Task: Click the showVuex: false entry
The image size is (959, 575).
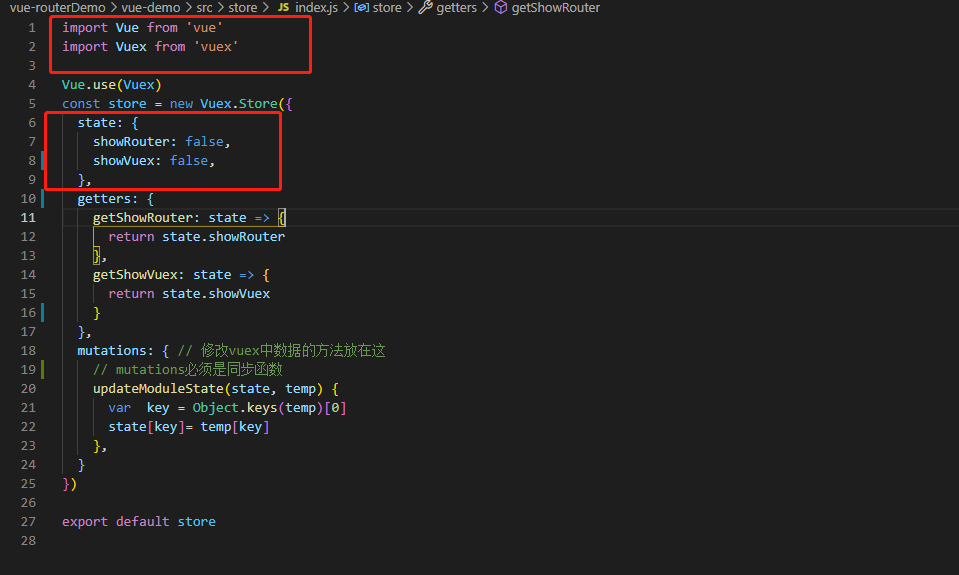Action: coord(154,161)
